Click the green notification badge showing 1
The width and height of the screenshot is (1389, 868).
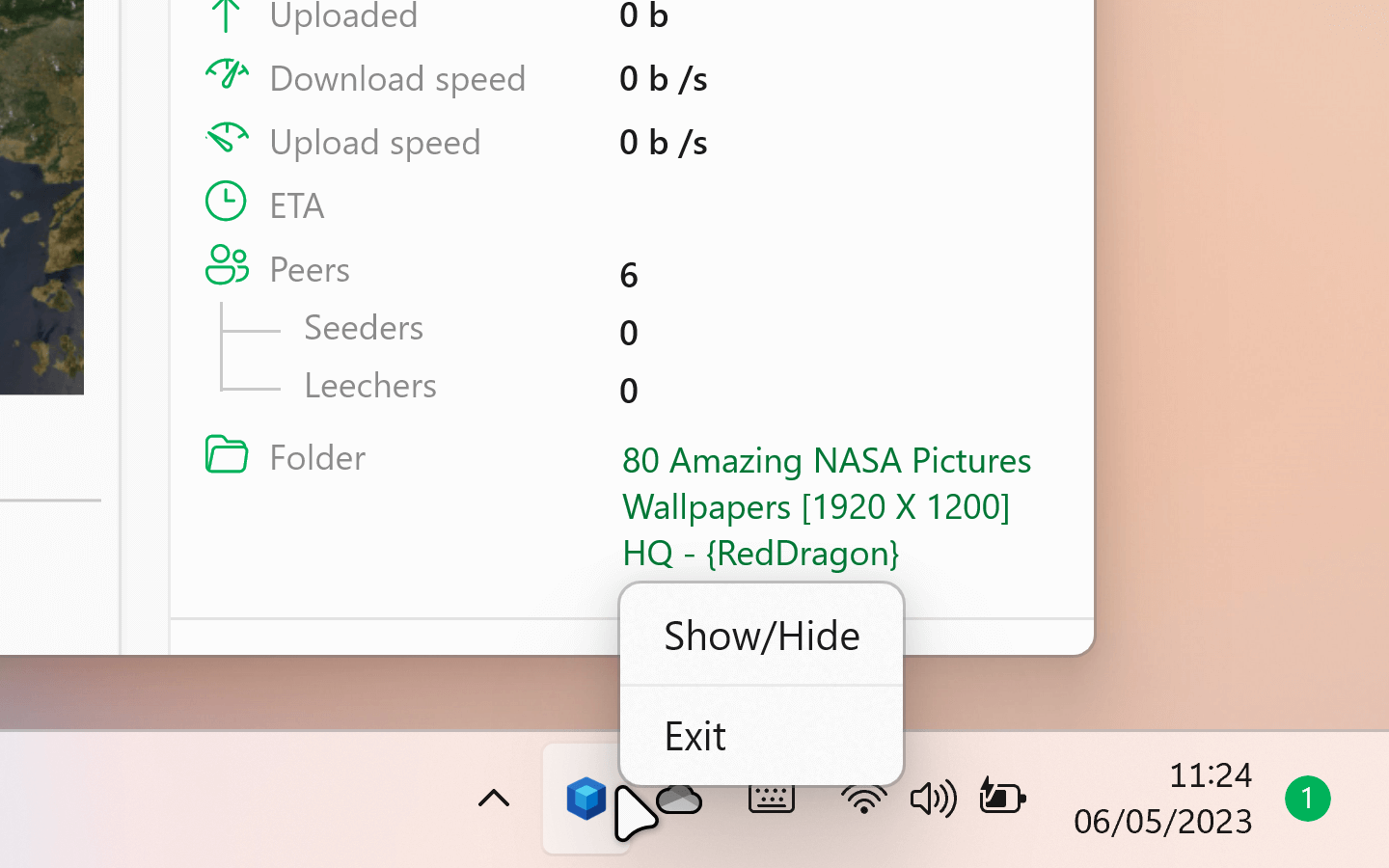click(1308, 799)
